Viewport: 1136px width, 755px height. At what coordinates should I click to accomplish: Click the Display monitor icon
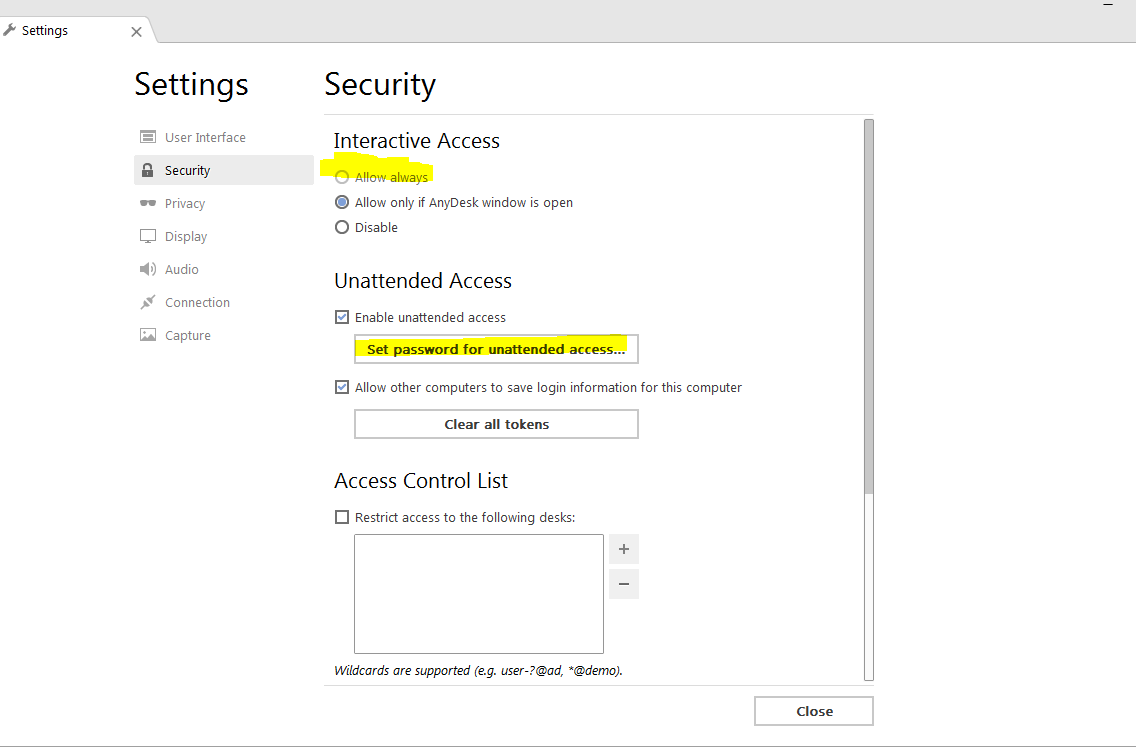click(148, 236)
